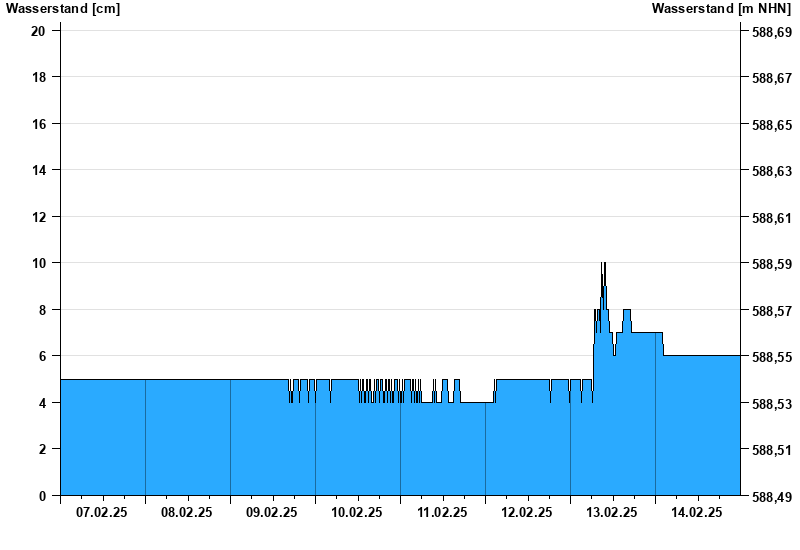
Task: Click the 588,49 value on the right axis
Action: coord(771,497)
